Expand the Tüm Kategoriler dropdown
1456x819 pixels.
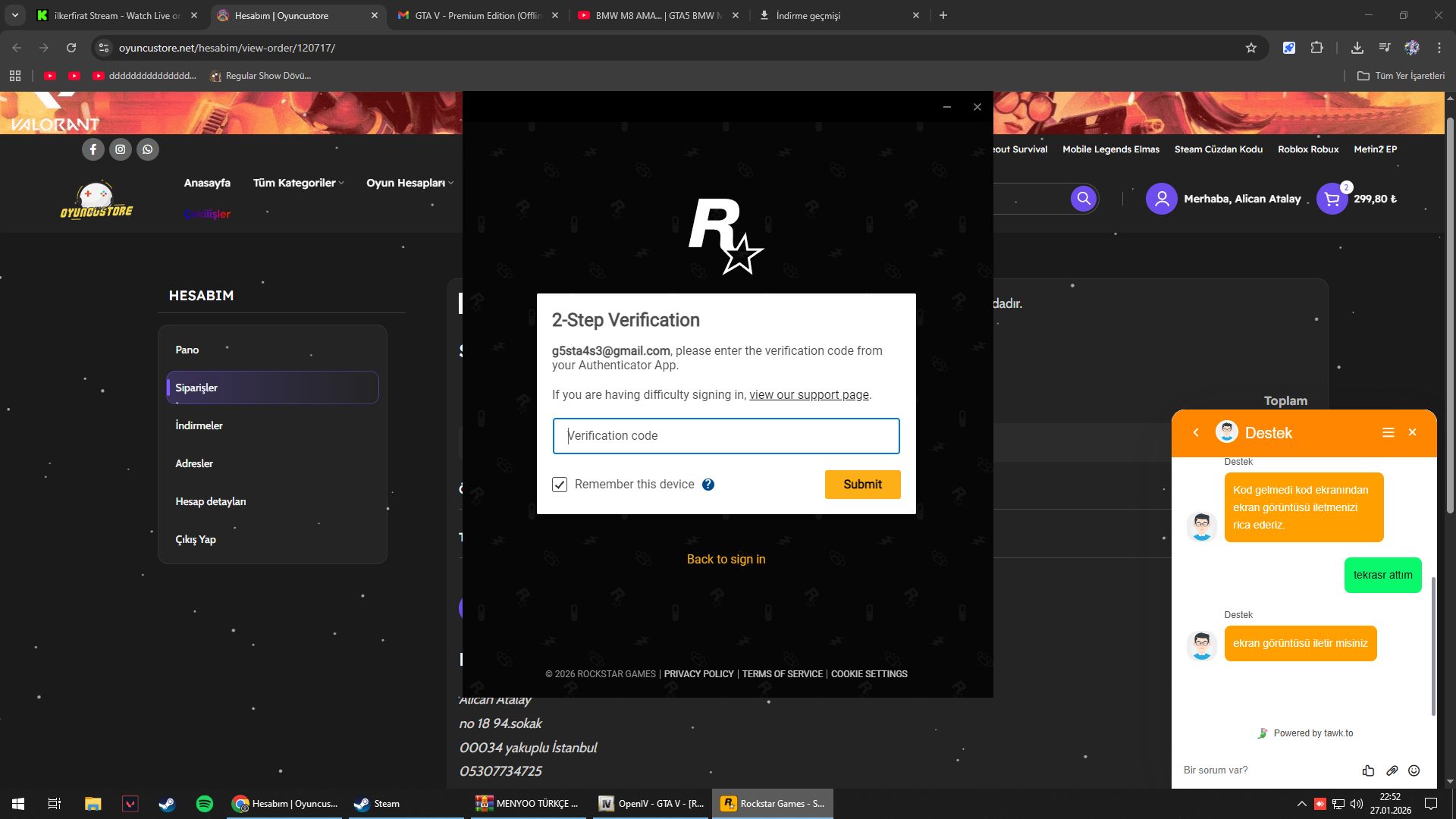(x=299, y=183)
